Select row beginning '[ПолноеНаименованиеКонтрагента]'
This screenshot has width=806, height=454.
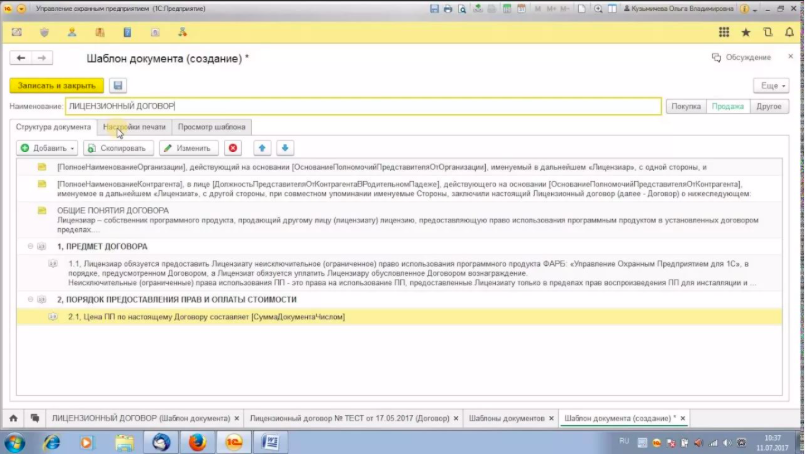[399, 189]
